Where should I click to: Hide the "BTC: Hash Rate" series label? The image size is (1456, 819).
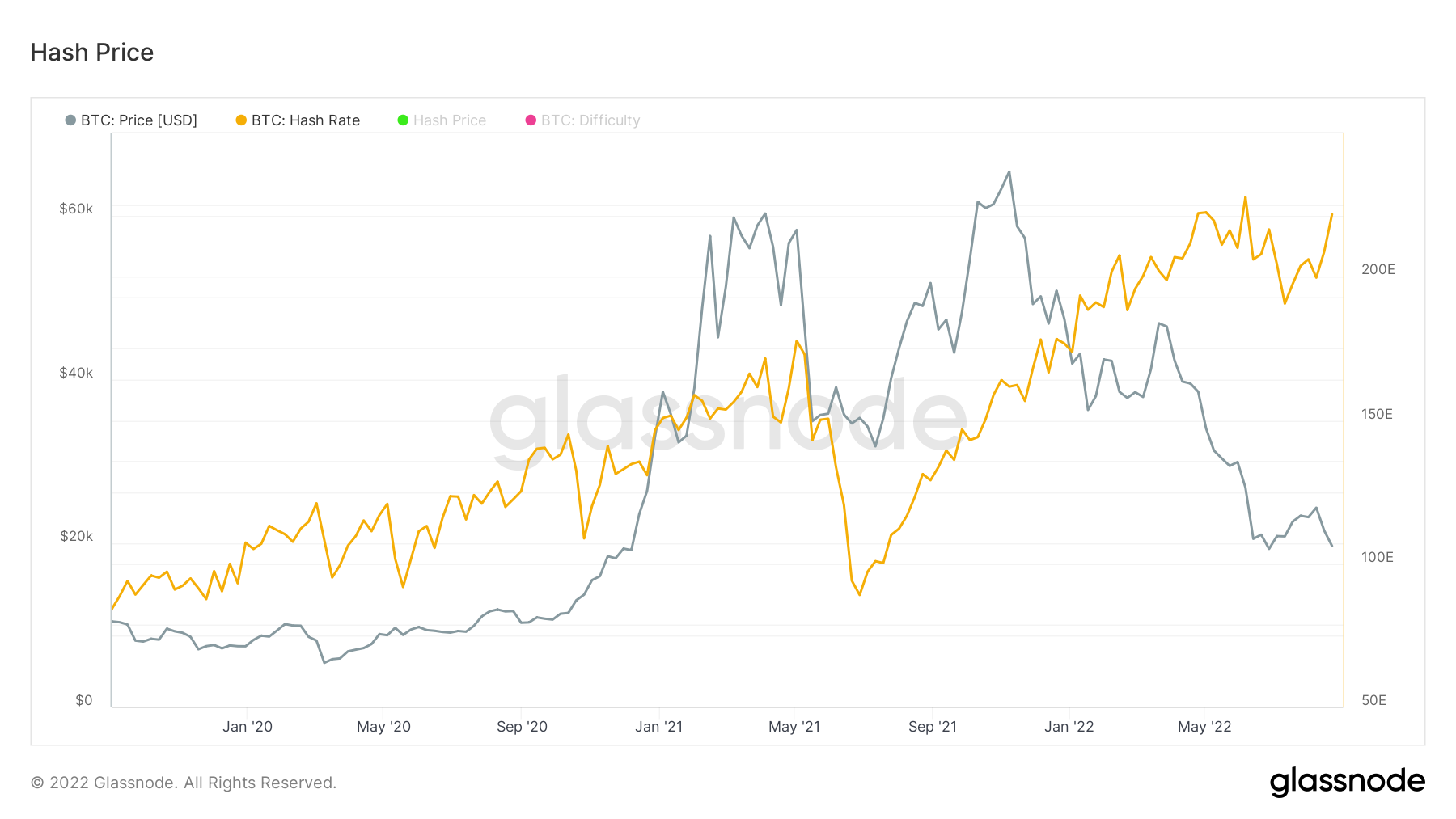tap(306, 120)
